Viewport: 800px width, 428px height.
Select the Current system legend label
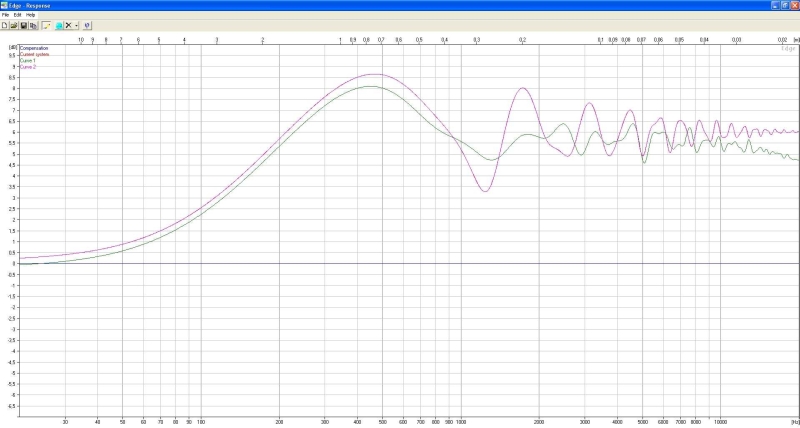tap(35, 54)
